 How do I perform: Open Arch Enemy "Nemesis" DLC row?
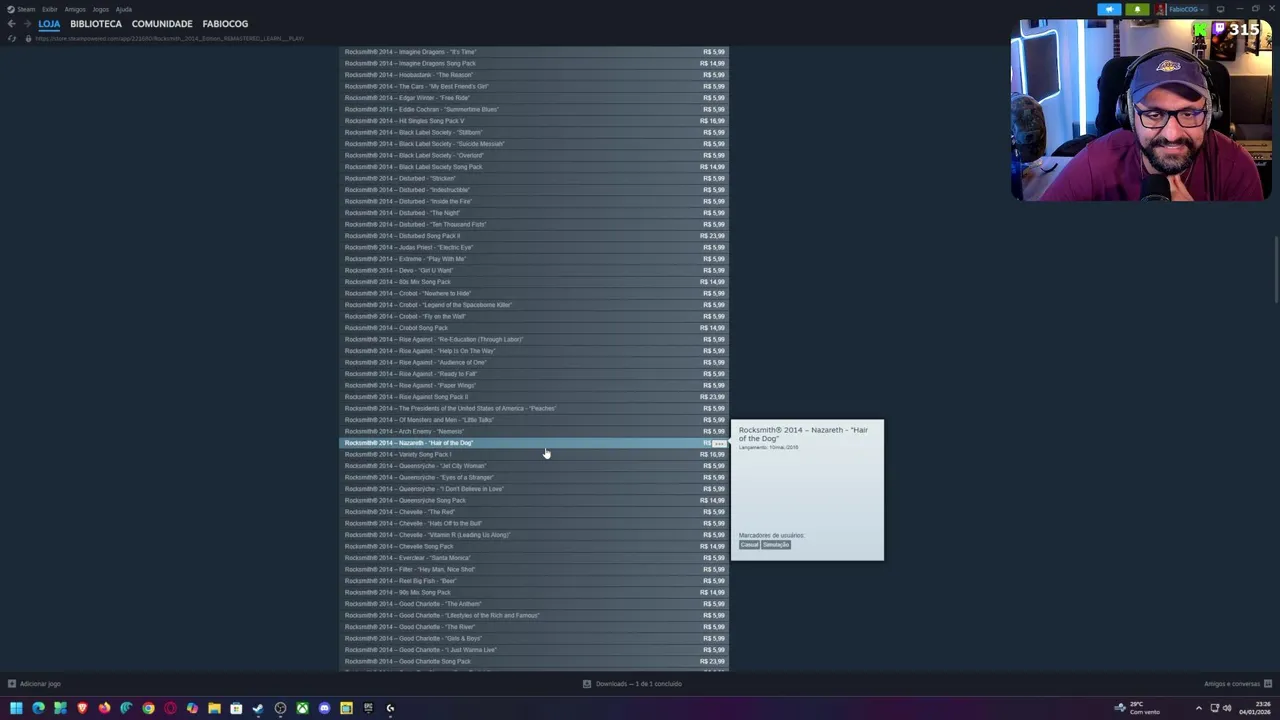(x=535, y=431)
